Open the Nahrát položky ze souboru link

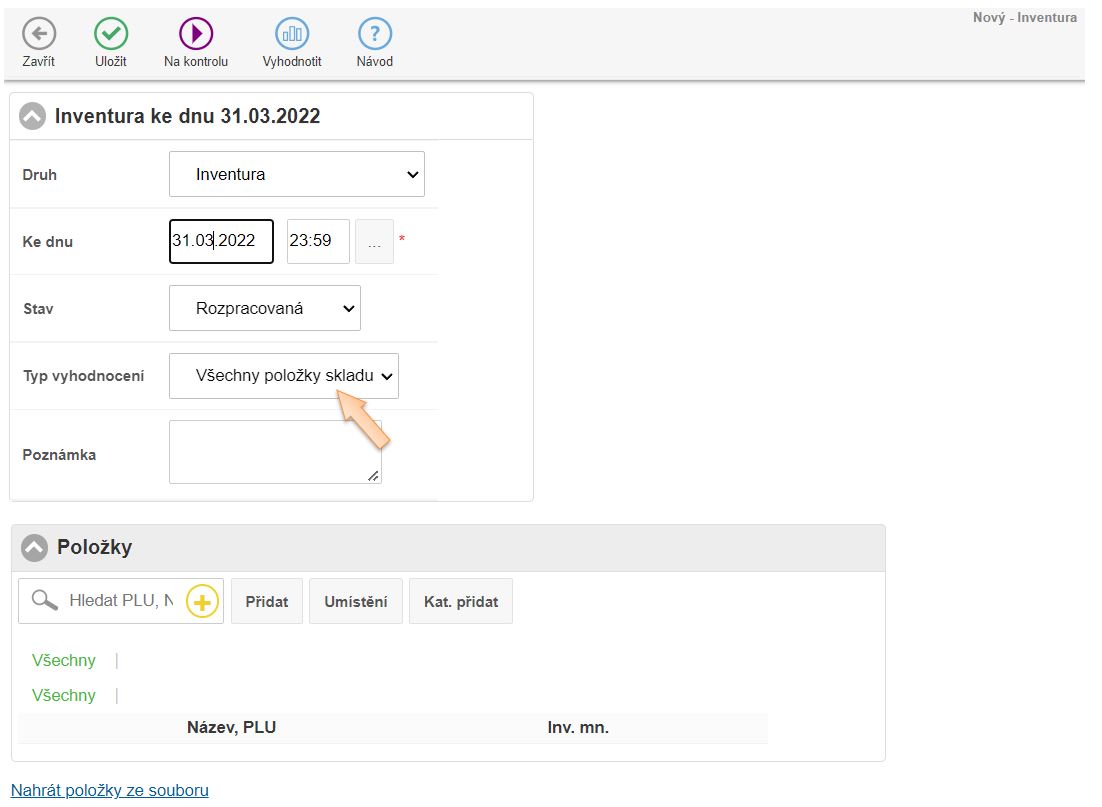click(x=110, y=790)
